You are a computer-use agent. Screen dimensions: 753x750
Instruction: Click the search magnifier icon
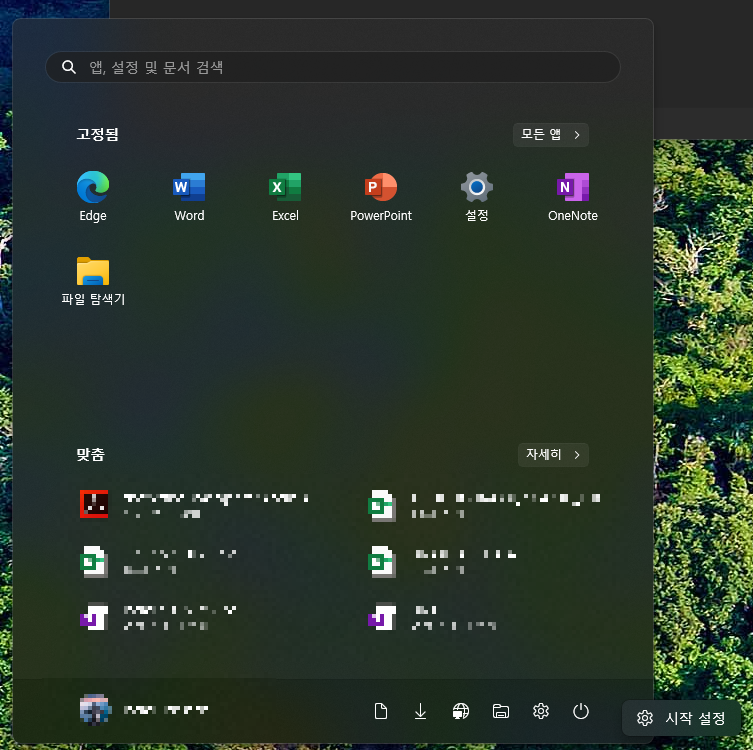69,67
